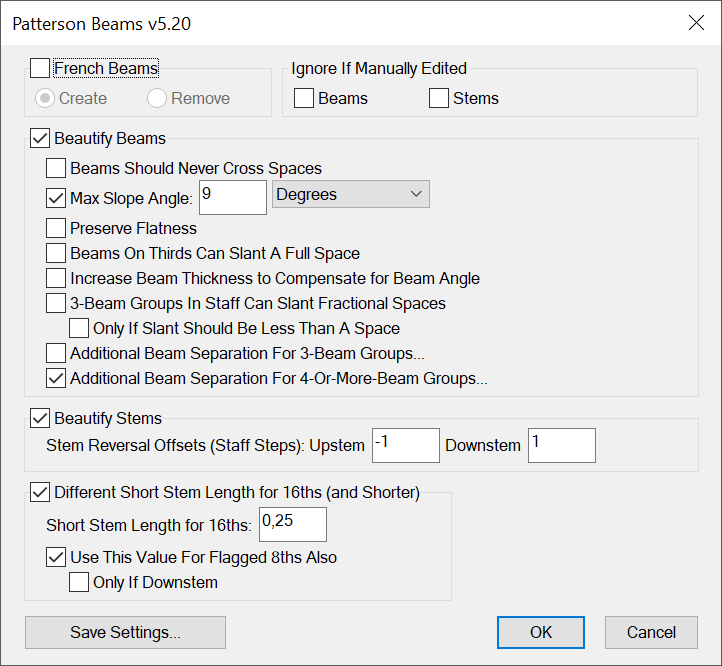The image size is (722, 666).
Task: Check Ignore If Manually Edited Stems
Action: [x=438, y=98]
